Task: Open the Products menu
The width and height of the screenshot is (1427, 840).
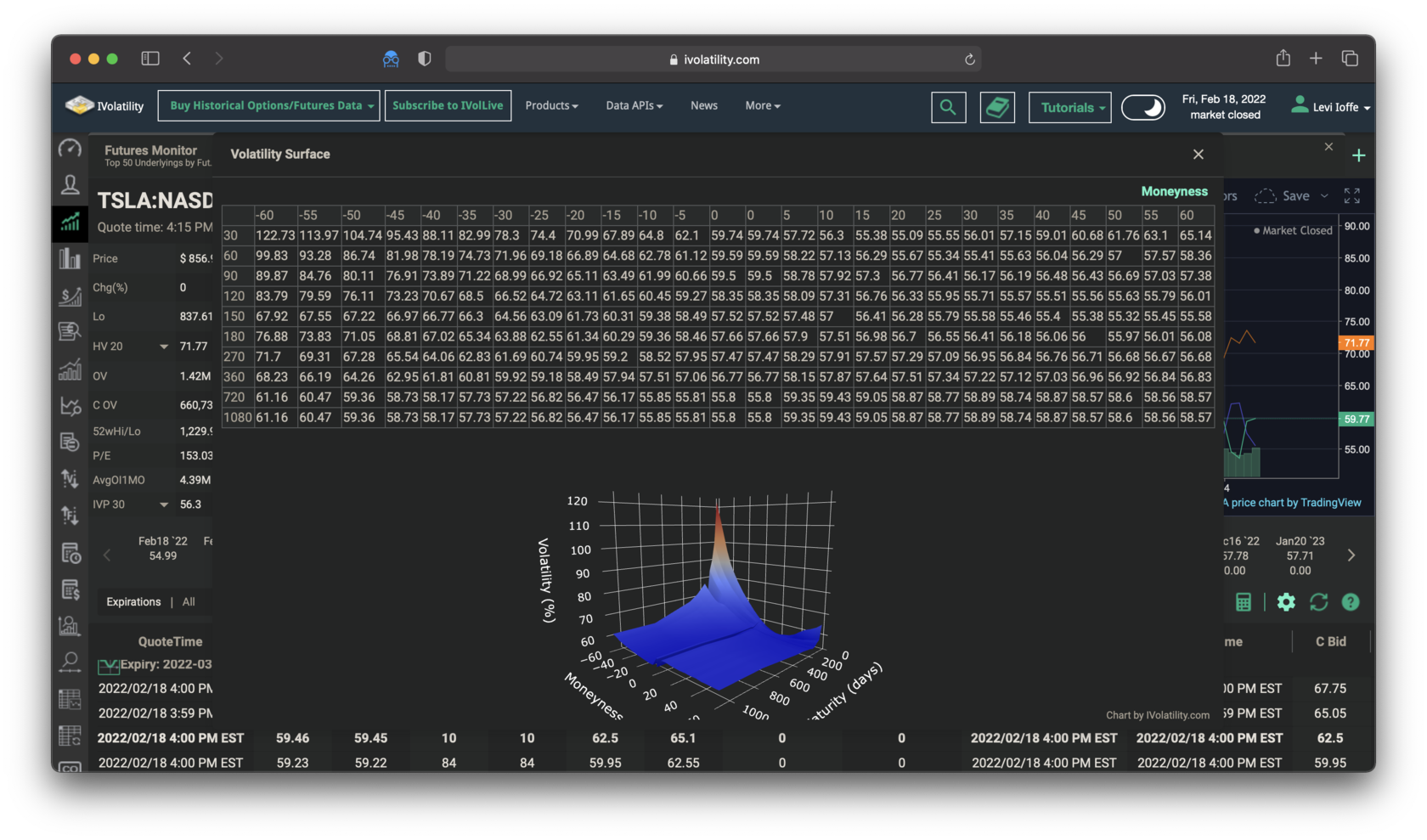Action: [x=551, y=106]
